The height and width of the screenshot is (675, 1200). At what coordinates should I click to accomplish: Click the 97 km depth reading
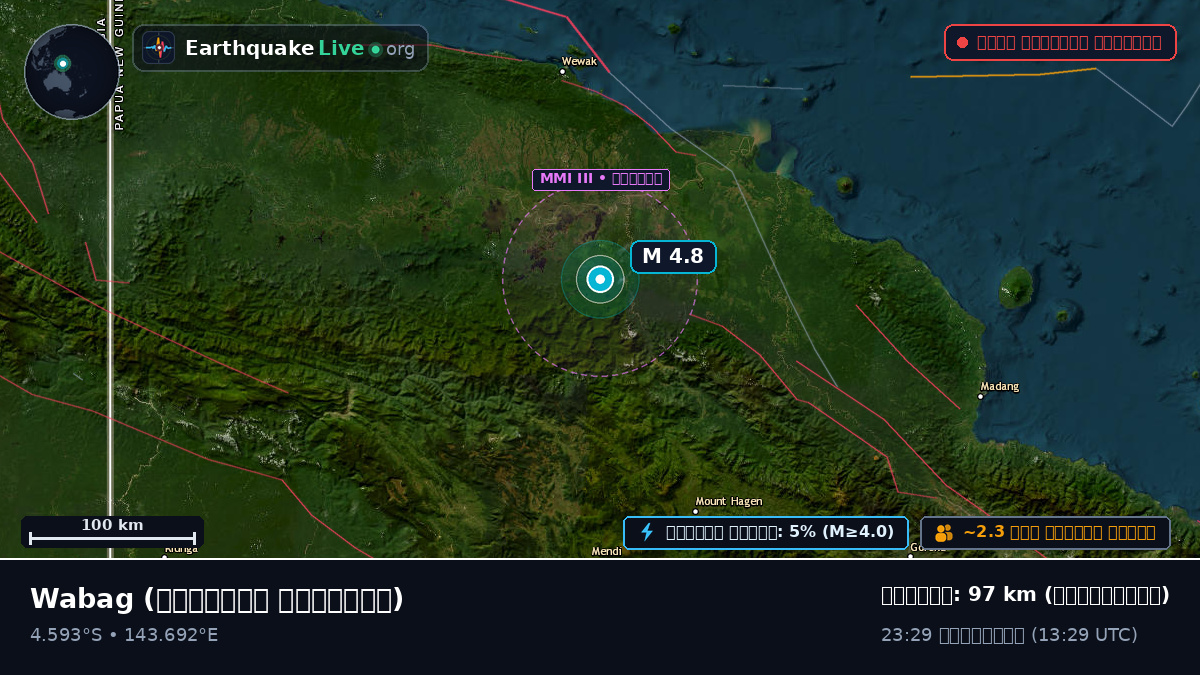[x=1025, y=595]
